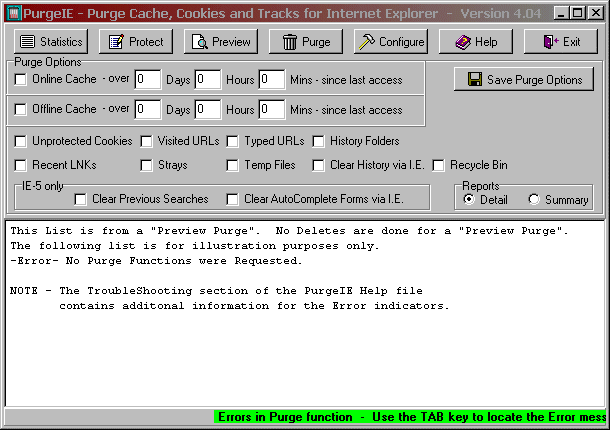Image resolution: width=610 pixels, height=430 pixels.
Task: Click the Offline Cache Mins field
Action: pos(272,109)
